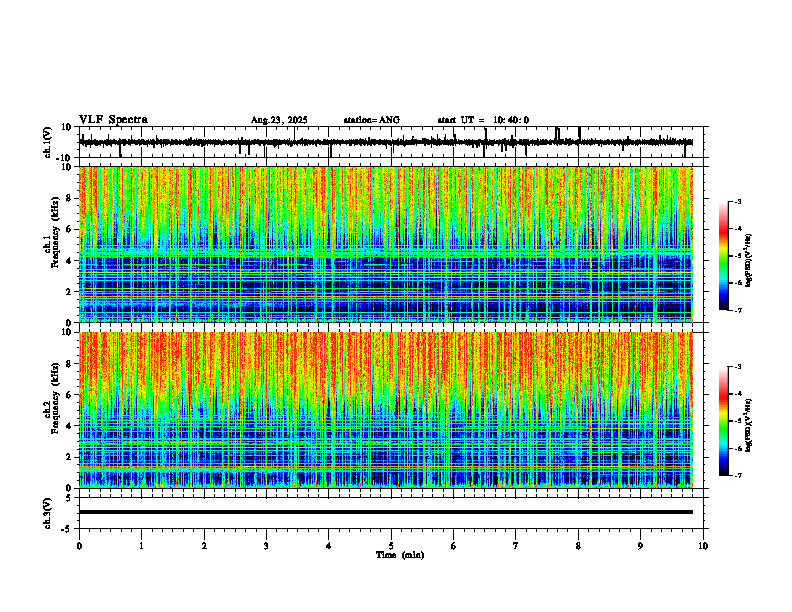This screenshot has height=612, width=792.
Task: Click the "VLF Spectra" plot title
Action: tap(113, 120)
